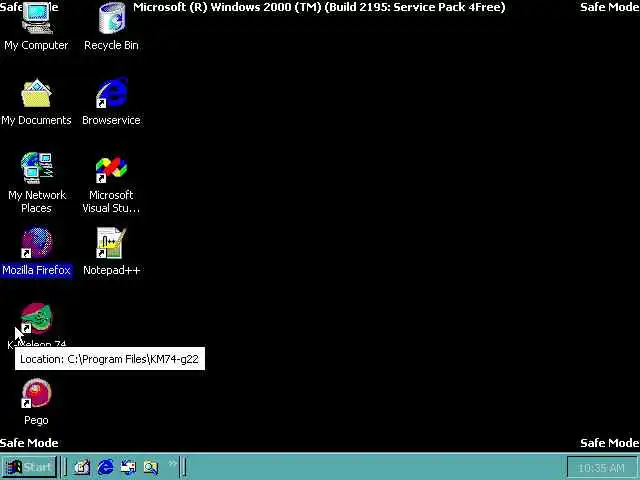This screenshot has height=480, width=640.
Task: Click the Start button
Action: [29, 467]
